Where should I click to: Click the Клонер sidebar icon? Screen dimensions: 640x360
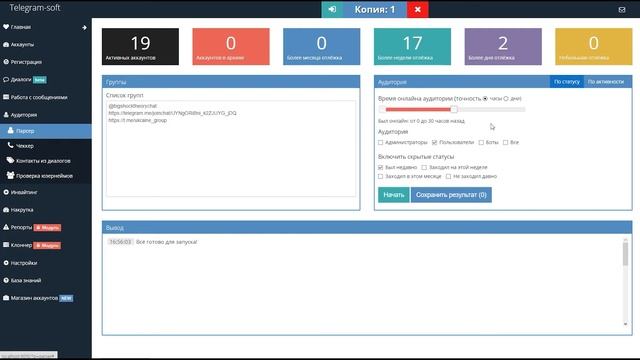[6, 245]
